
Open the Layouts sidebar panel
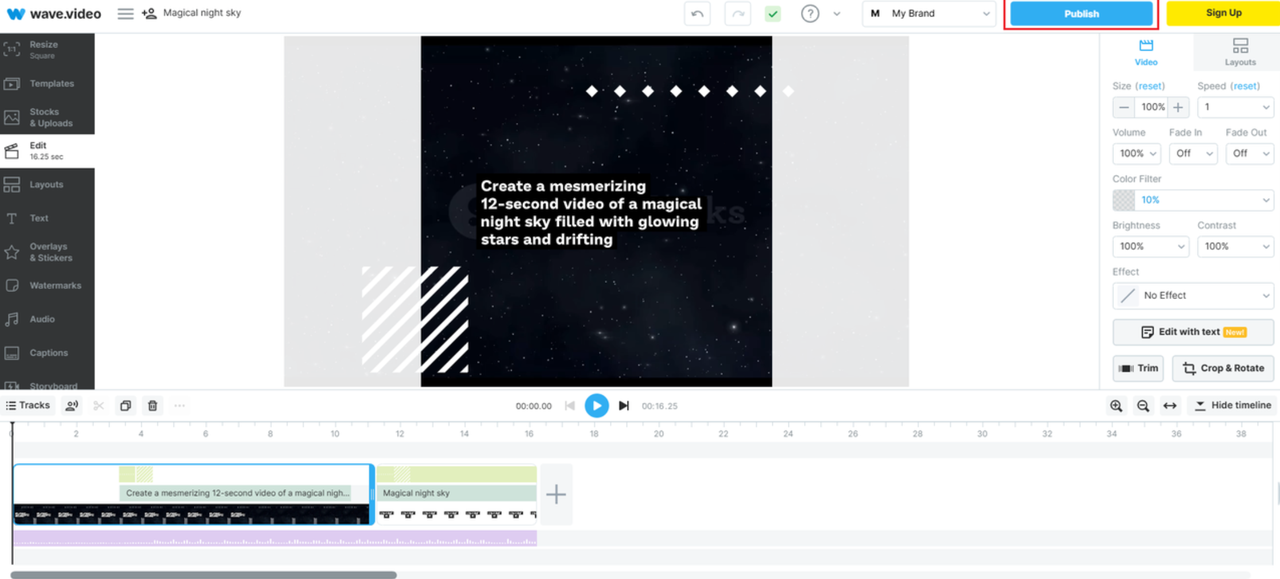(47, 185)
